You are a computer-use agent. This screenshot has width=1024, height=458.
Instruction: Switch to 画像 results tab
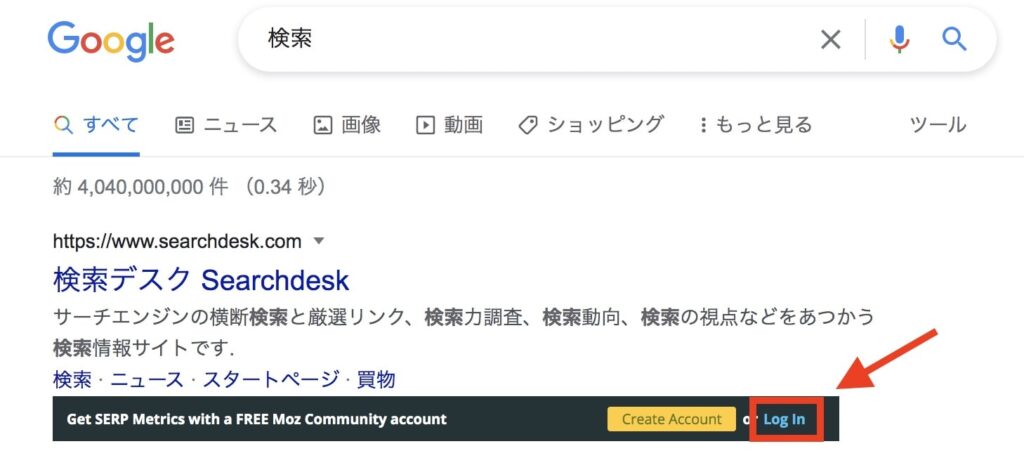[347, 124]
